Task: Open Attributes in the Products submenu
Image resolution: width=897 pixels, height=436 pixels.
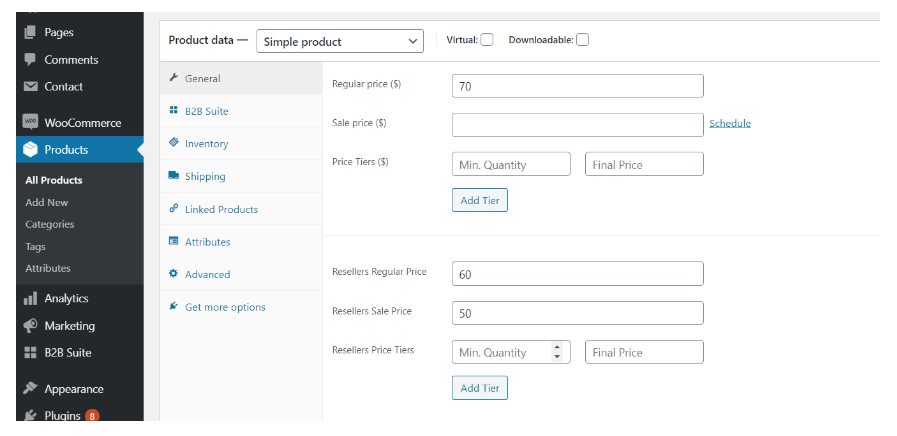Action: tap(48, 268)
